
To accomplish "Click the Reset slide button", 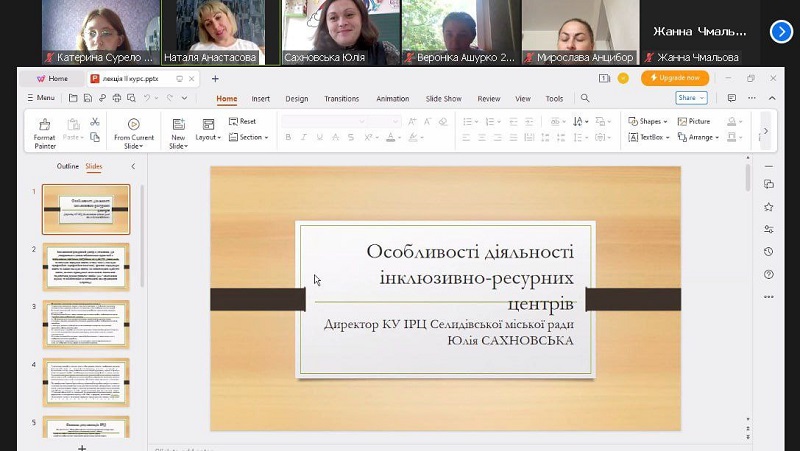I will [242, 121].
